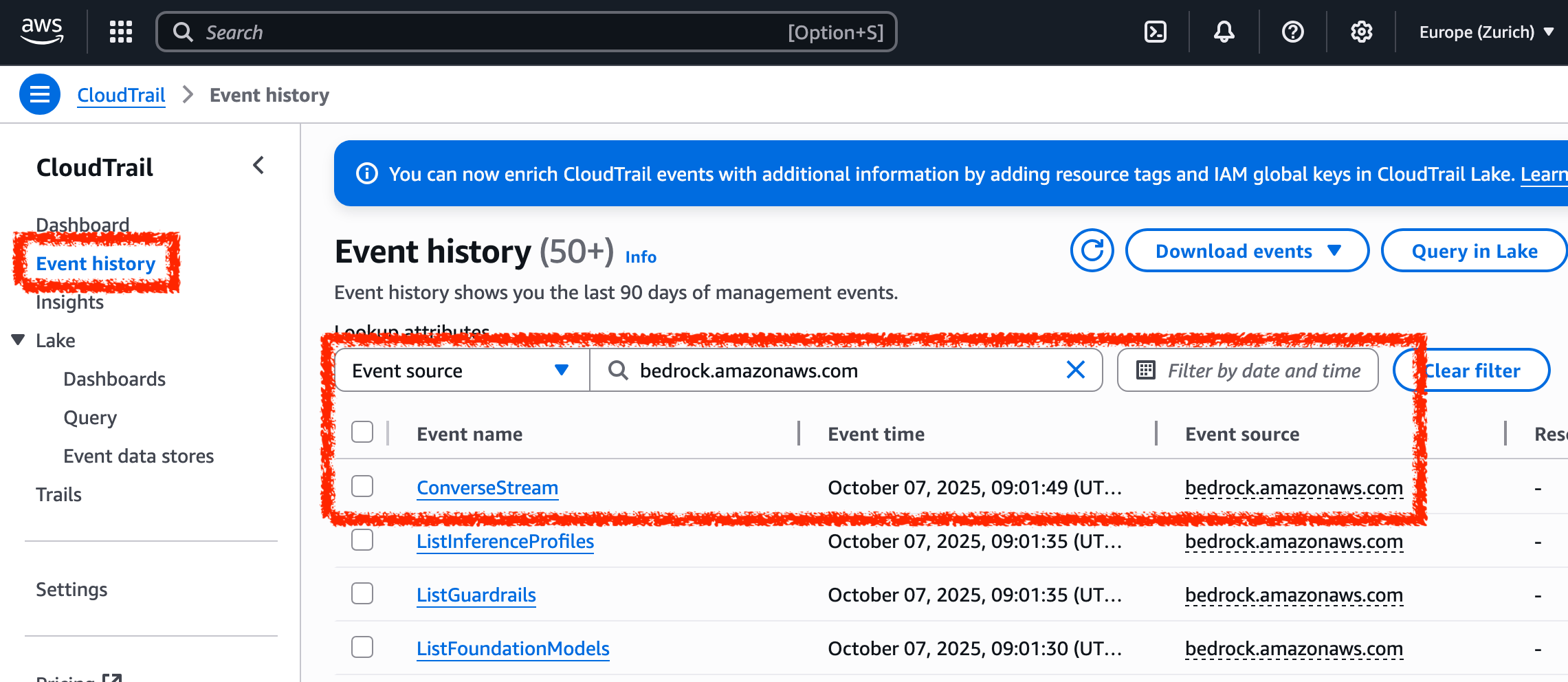Open the notifications bell
The width and height of the screenshot is (1568, 682).
point(1224,32)
